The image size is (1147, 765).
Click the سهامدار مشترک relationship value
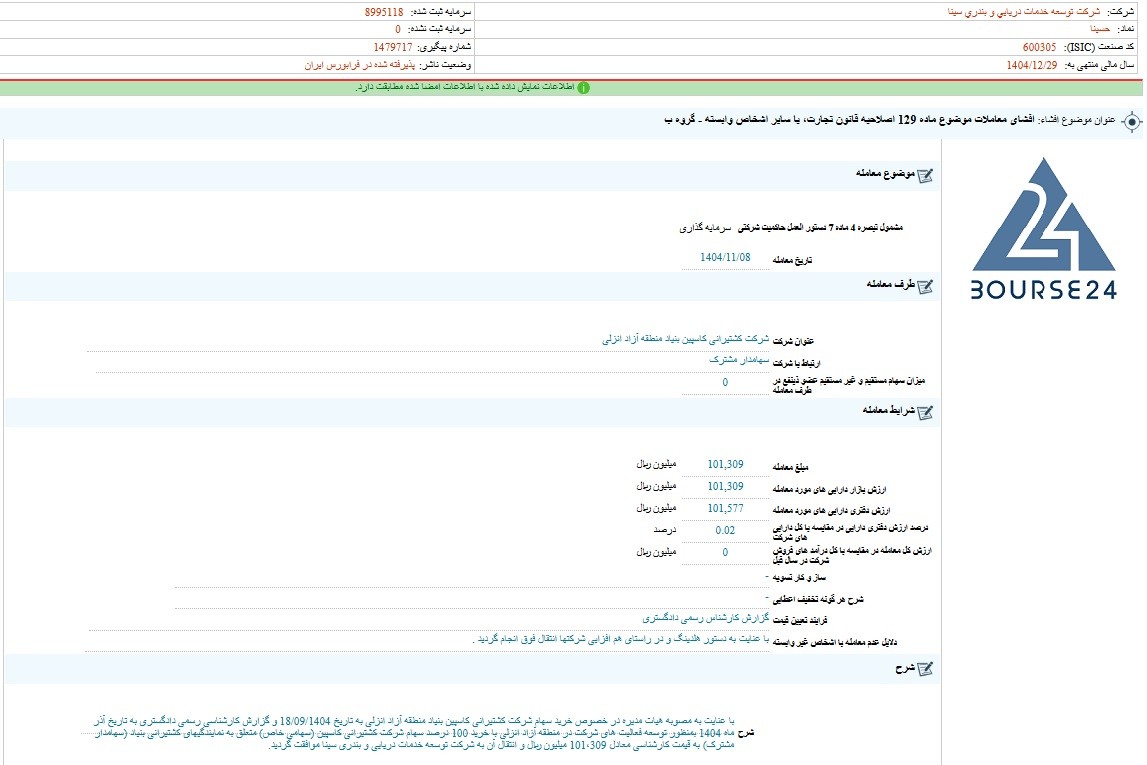click(739, 360)
